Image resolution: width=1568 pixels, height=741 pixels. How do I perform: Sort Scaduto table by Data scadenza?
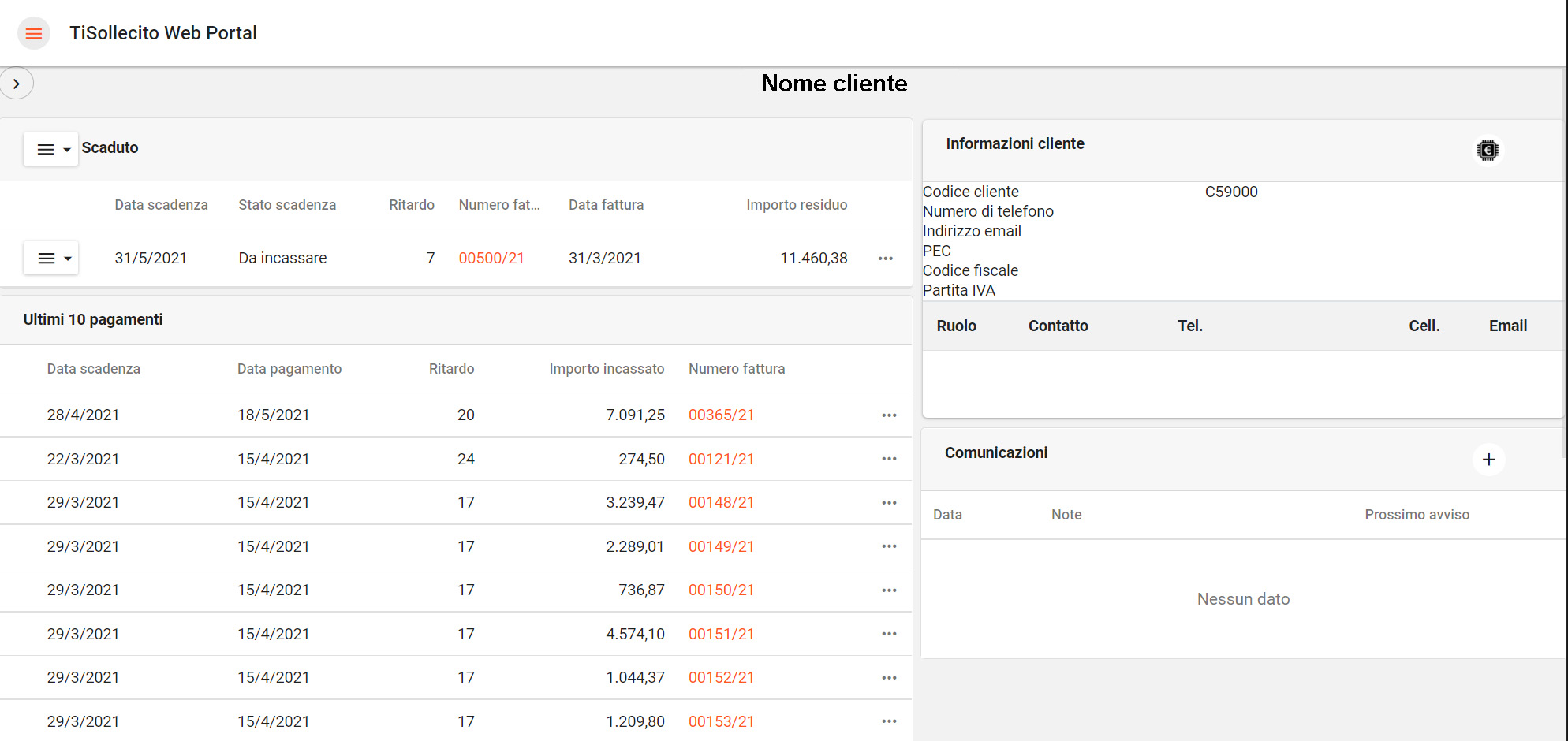[x=161, y=205]
